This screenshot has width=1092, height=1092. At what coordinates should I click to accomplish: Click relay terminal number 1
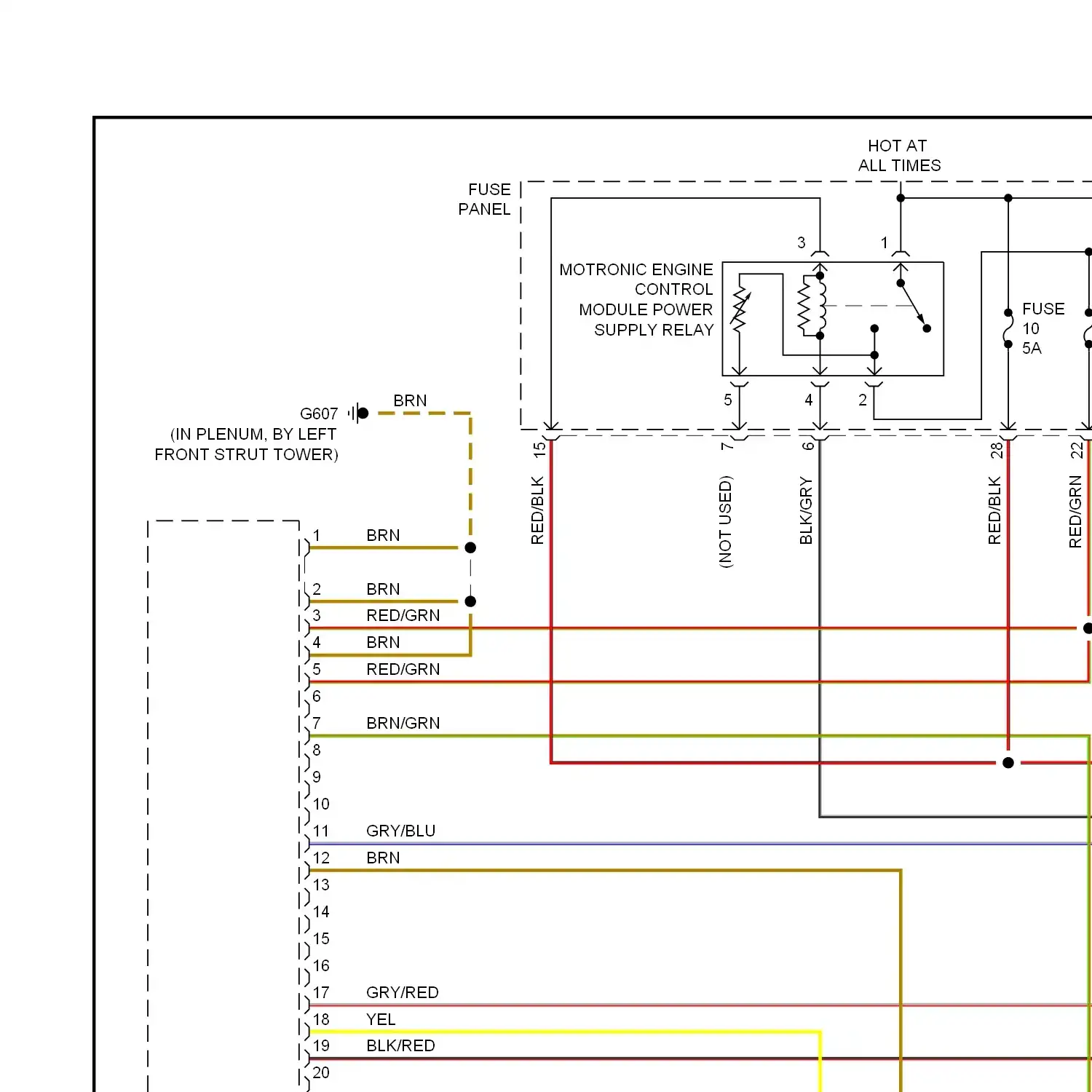click(885, 242)
